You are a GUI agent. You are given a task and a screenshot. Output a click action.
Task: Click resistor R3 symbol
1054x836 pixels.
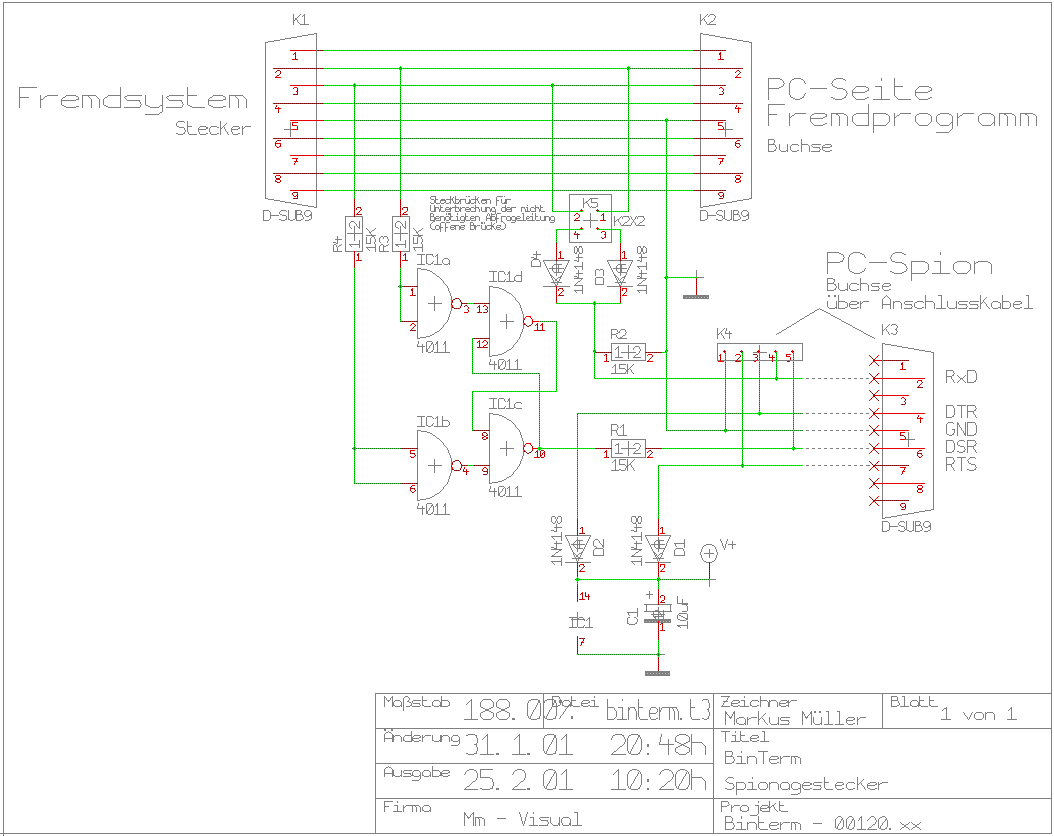pos(401,235)
